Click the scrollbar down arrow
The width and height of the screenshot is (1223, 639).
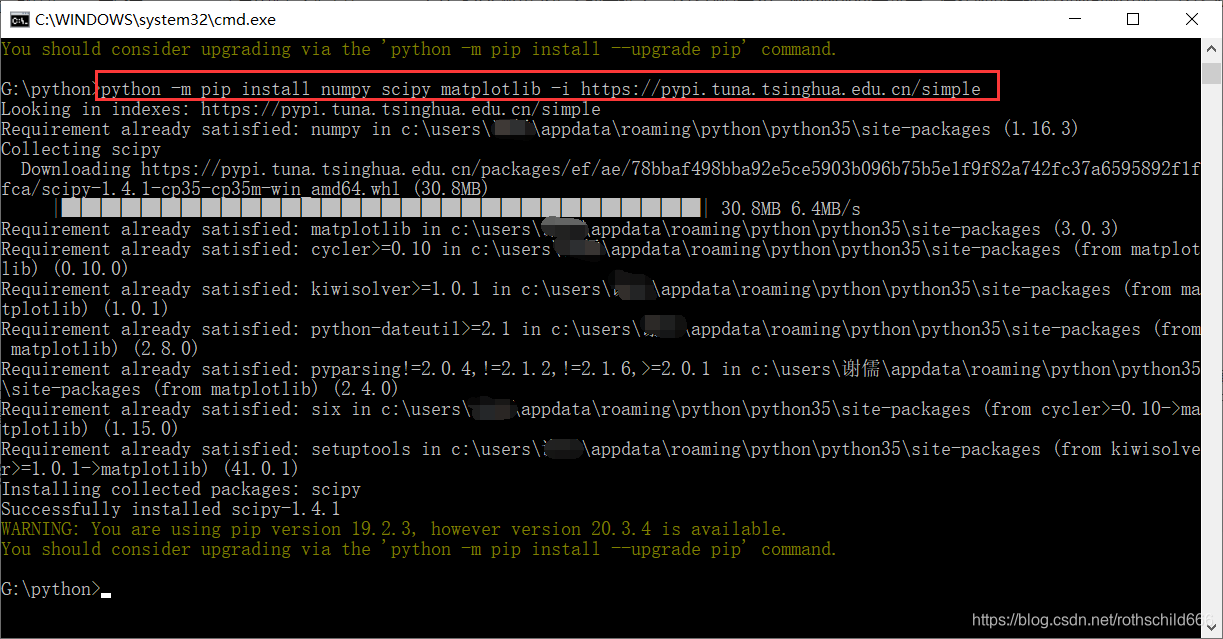point(1211,626)
